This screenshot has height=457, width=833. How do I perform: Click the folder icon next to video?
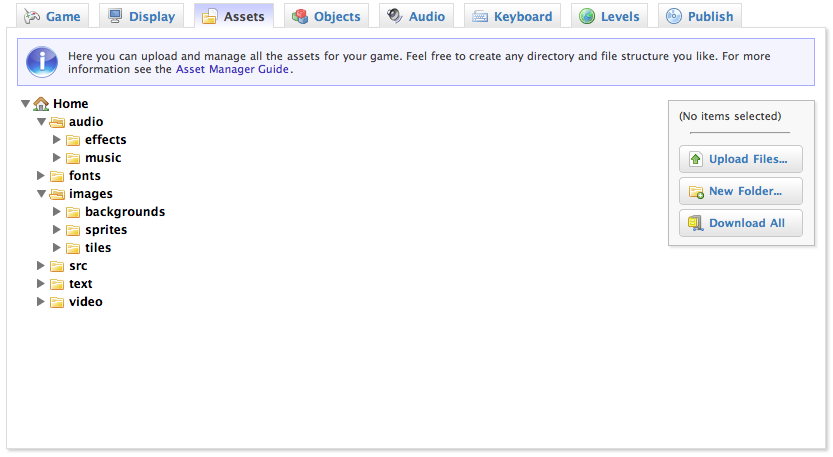coord(57,302)
